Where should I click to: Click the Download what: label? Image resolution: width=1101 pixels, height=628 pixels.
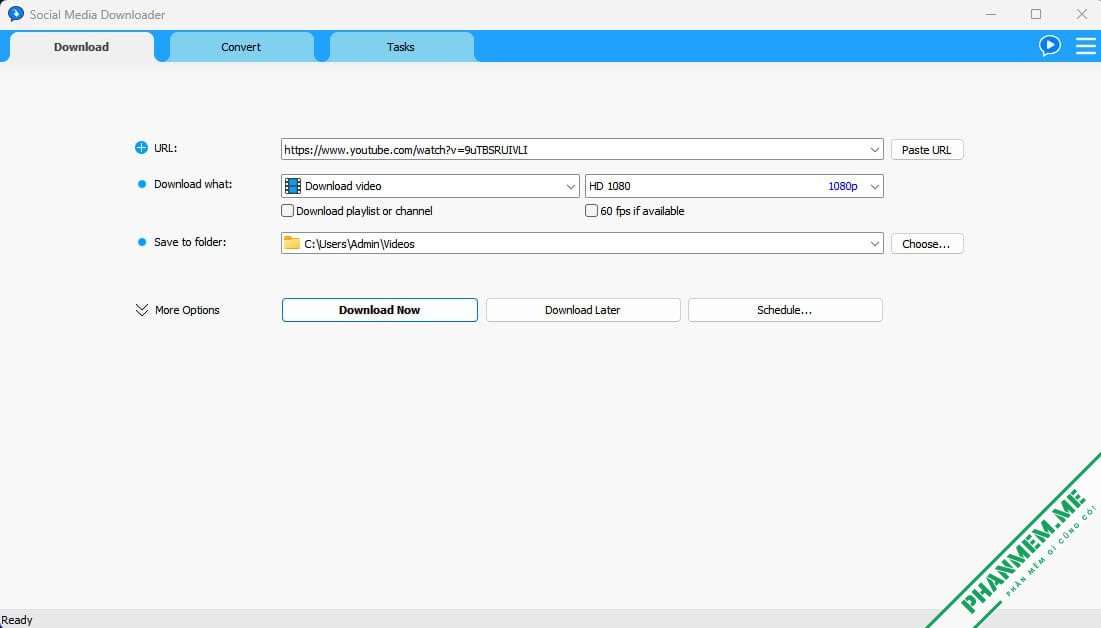[x=193, y=184]
